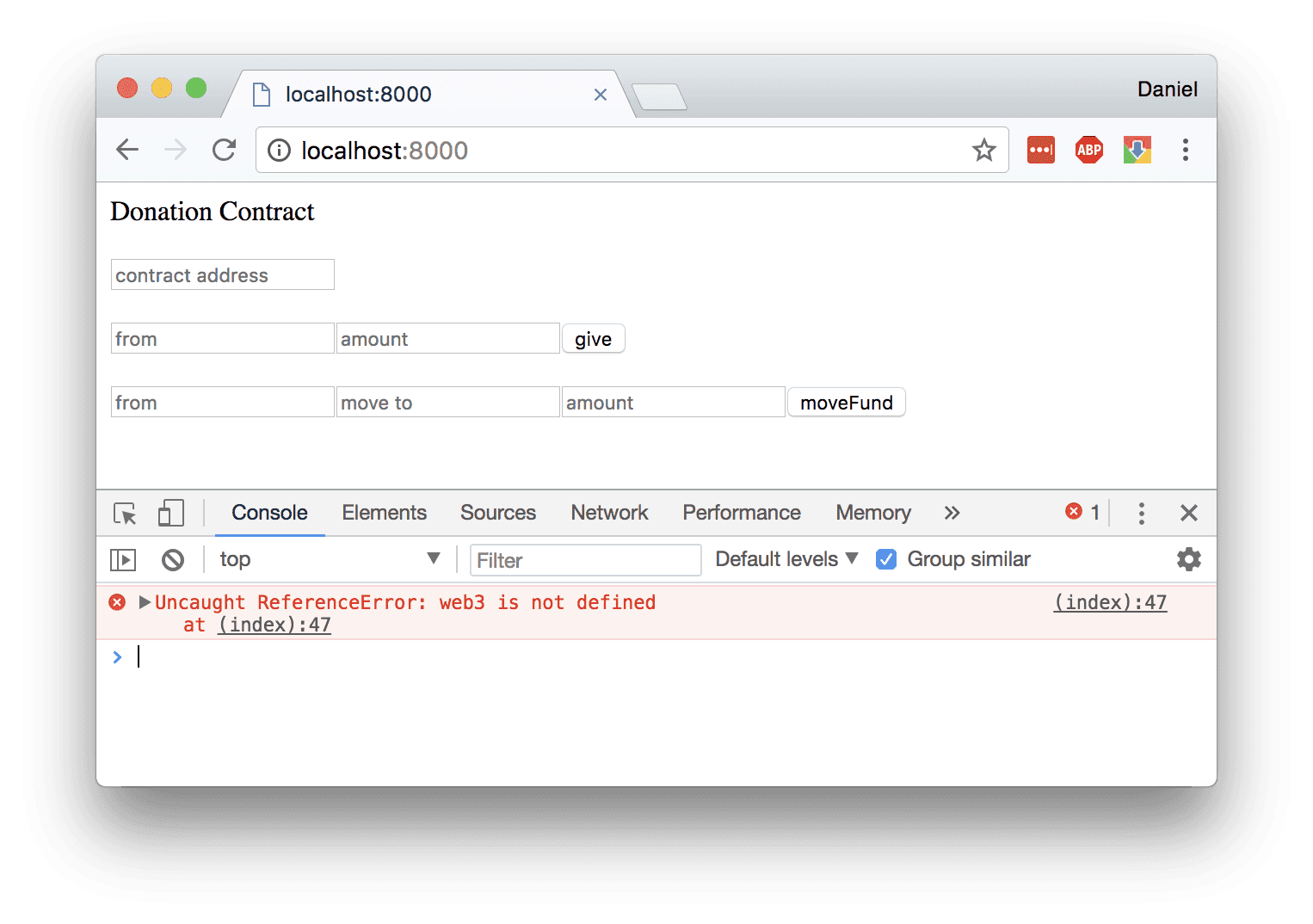Uncheck the Group similar checkbox
This screenshot has height=924, width=1313.
[x=886, y=558]
